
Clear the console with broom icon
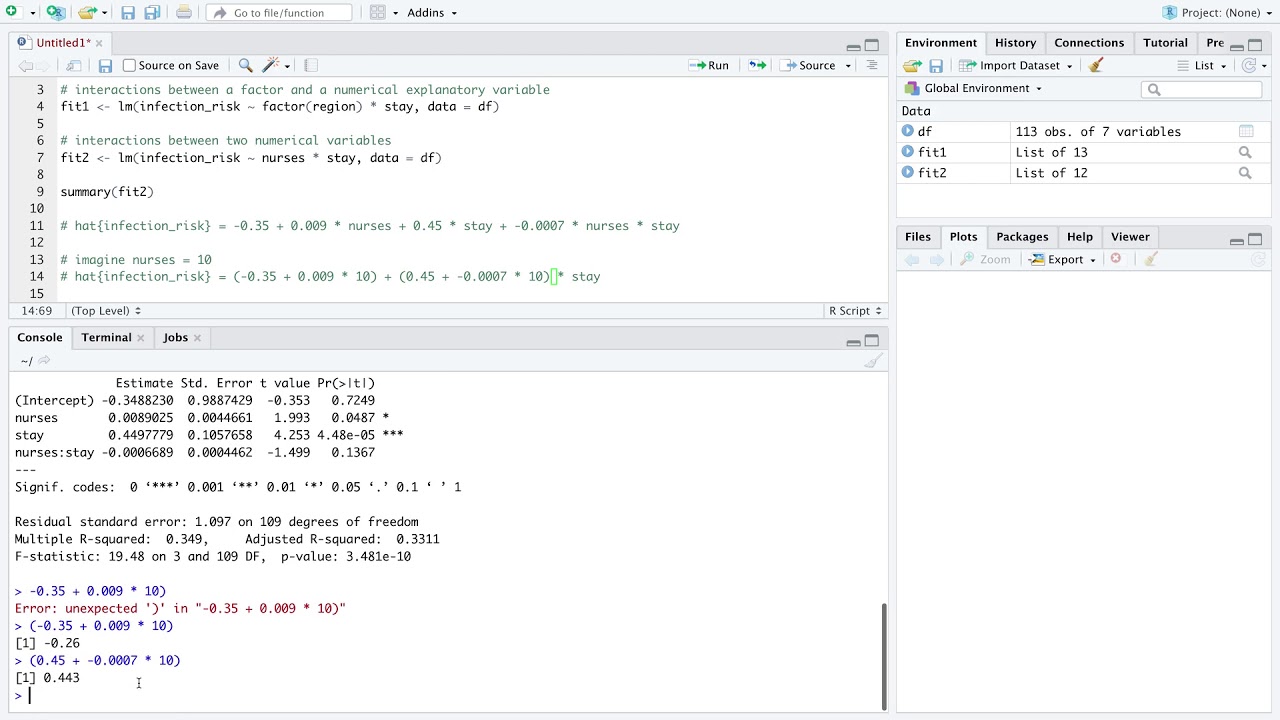tap(873, 361)
